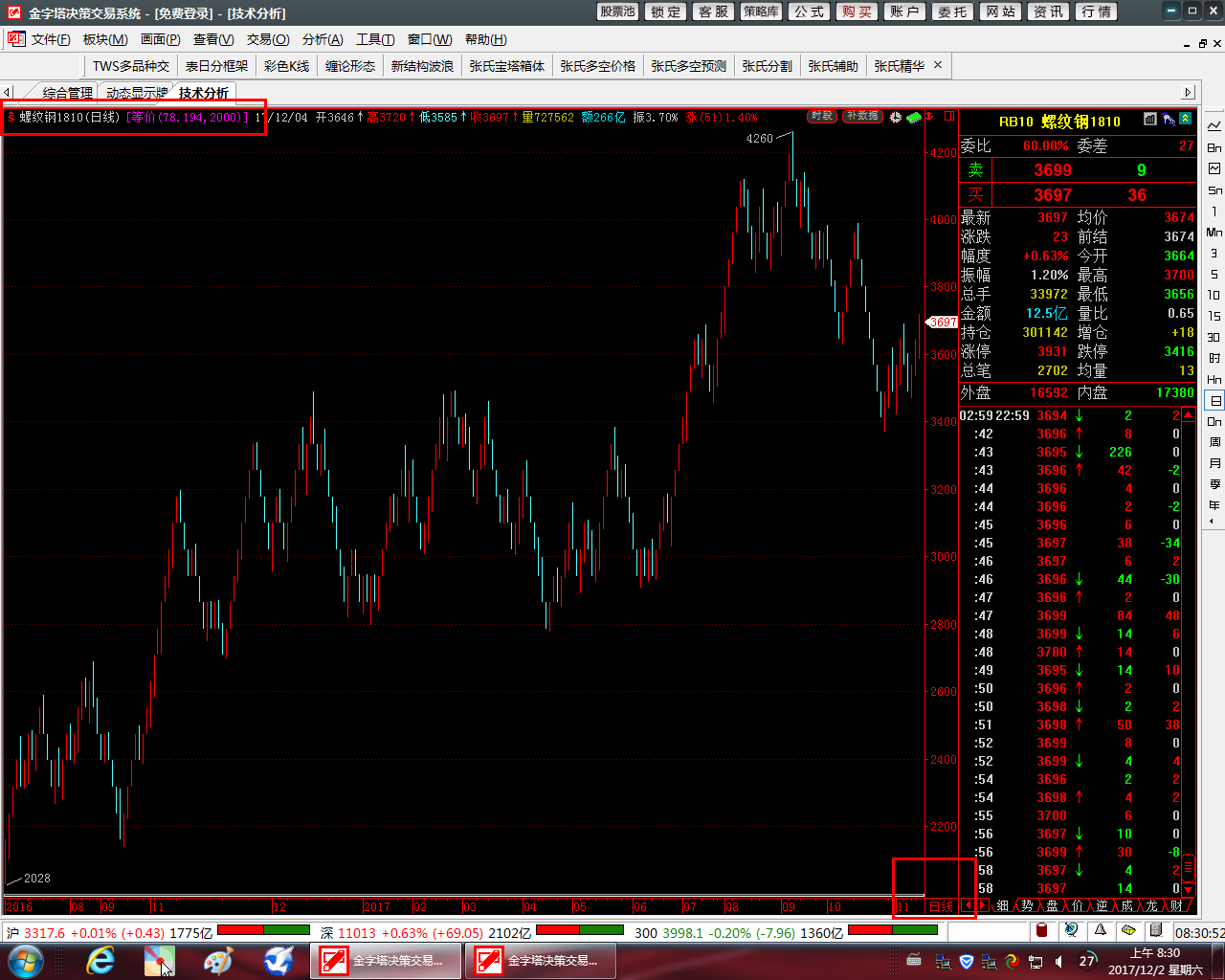Select the 15 minute period in right strip

pyautogui.click(x=1214, y=316)
